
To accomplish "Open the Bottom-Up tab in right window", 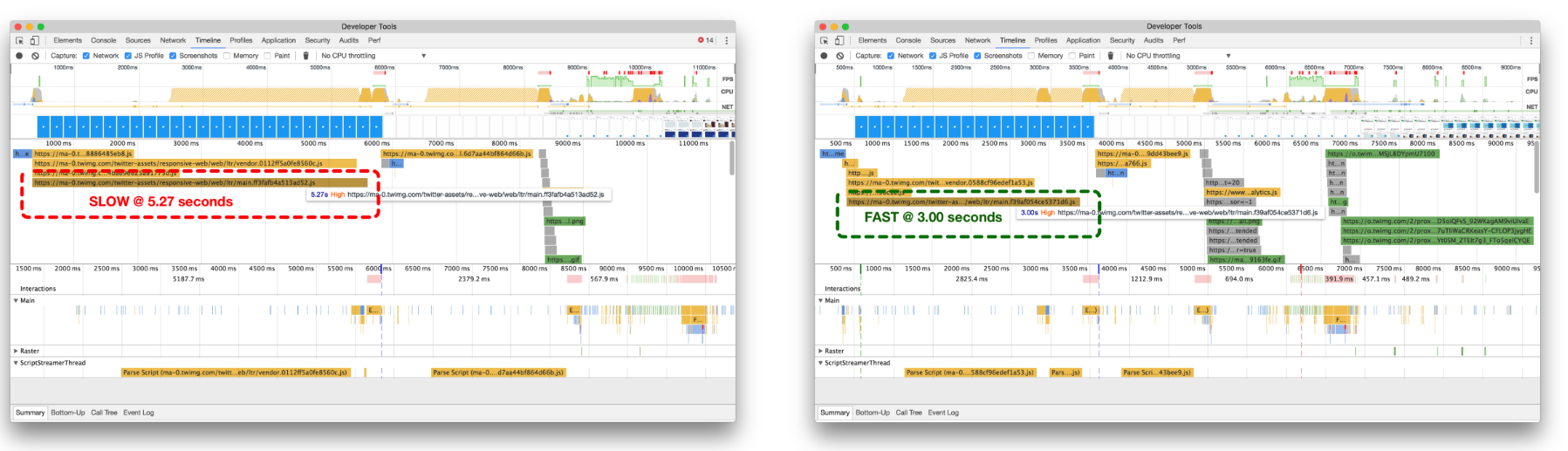I will coord(872,413).
